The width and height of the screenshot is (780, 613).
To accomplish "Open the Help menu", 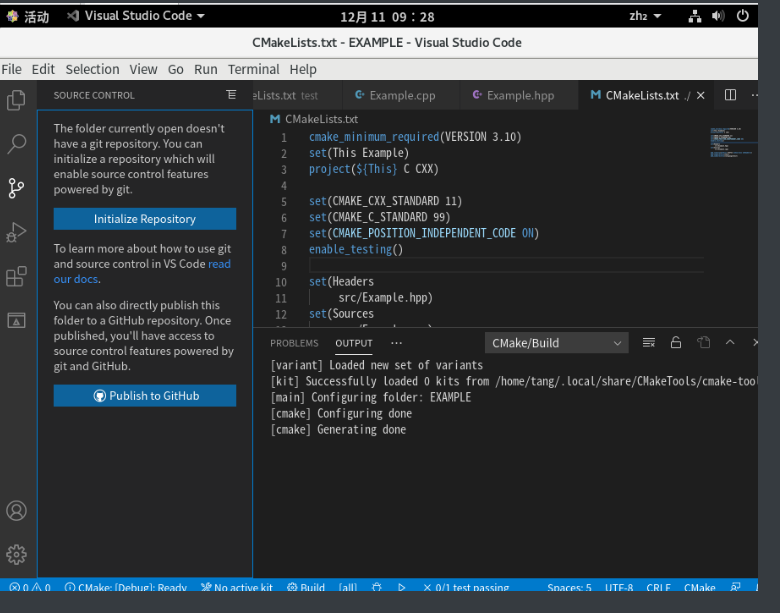I will (x=303, y=69).
